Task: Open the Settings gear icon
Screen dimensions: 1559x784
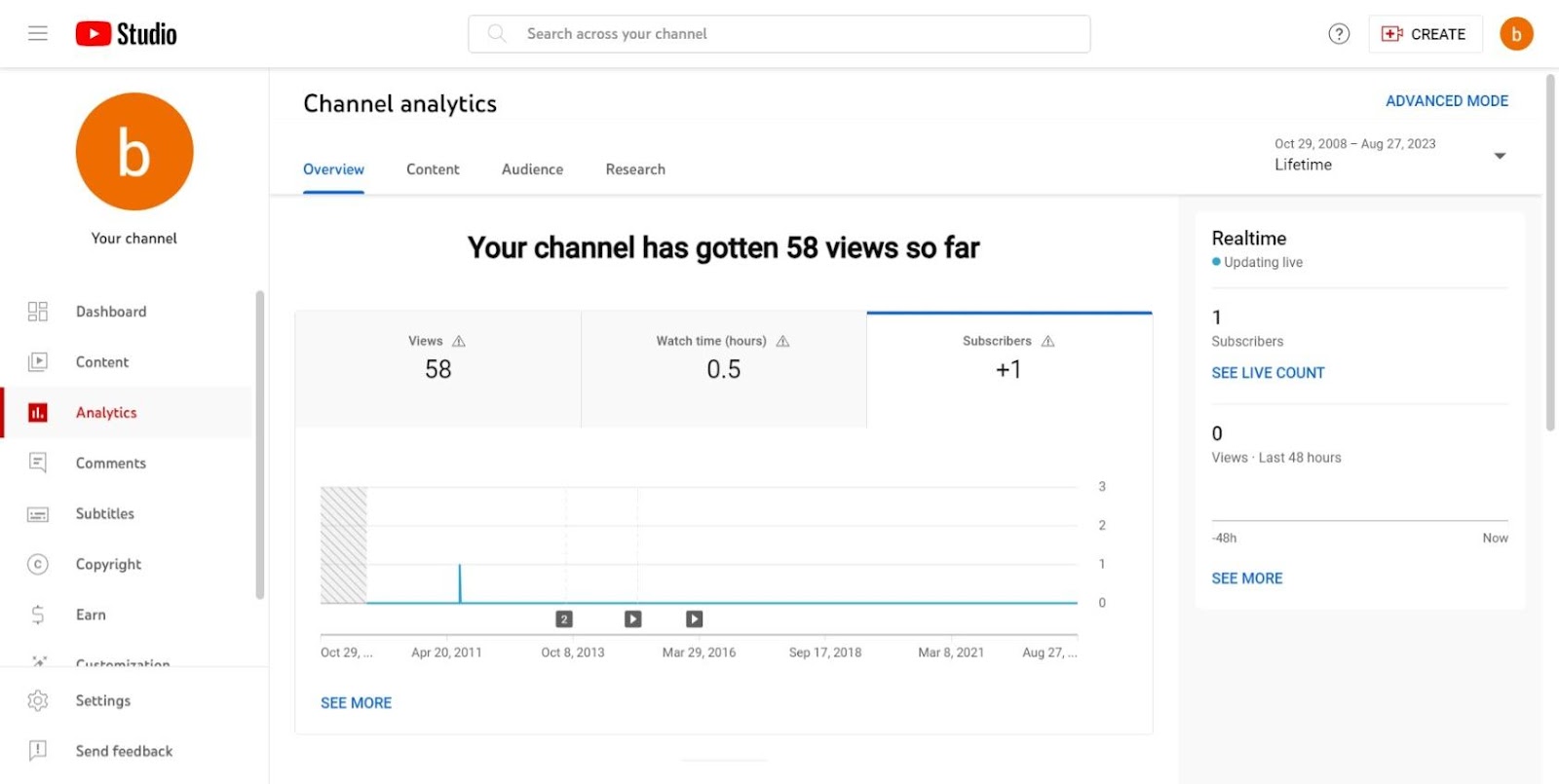Action: pyautogui.click(x=38, y=700)
